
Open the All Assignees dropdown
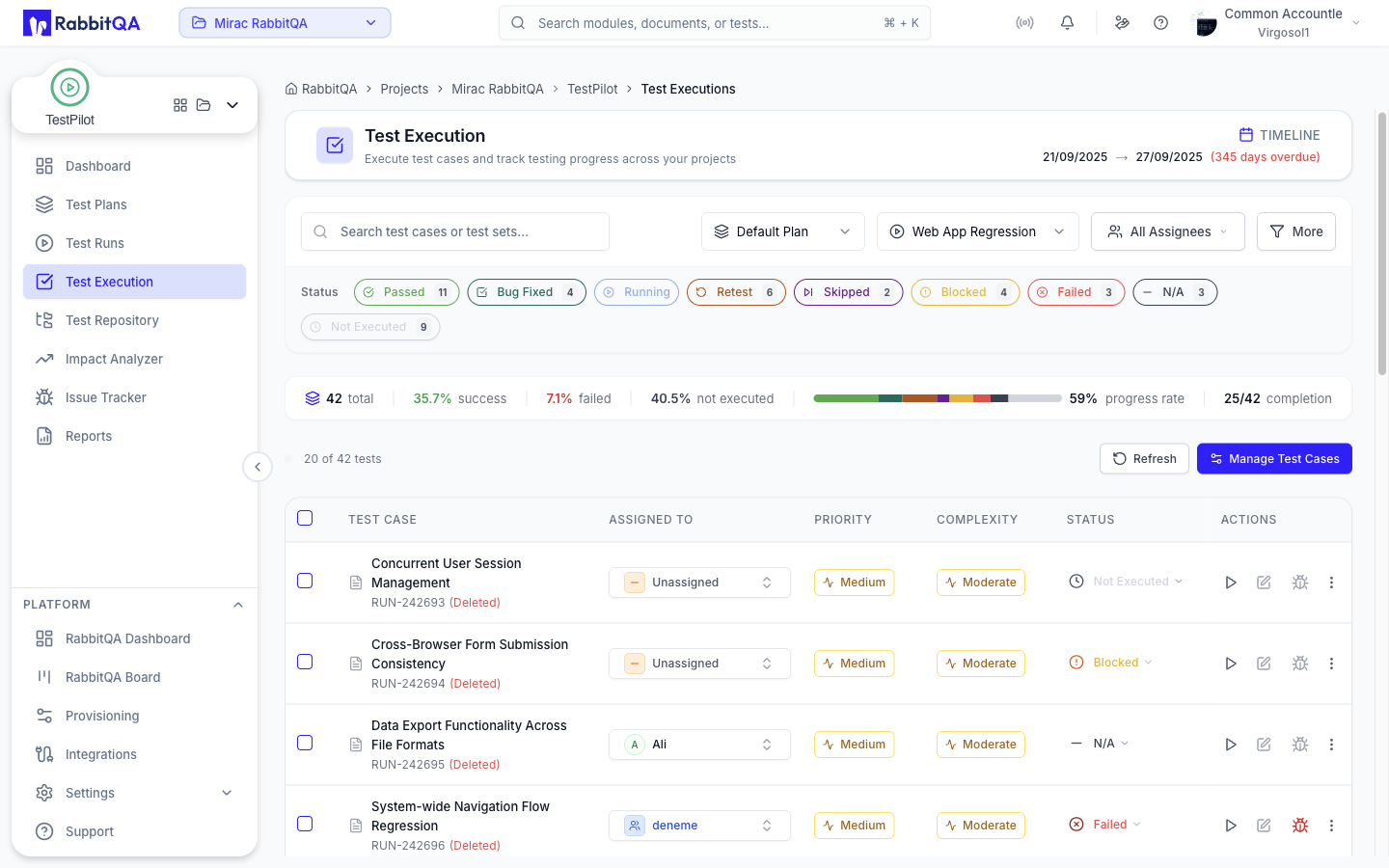tap(1168, 231)
